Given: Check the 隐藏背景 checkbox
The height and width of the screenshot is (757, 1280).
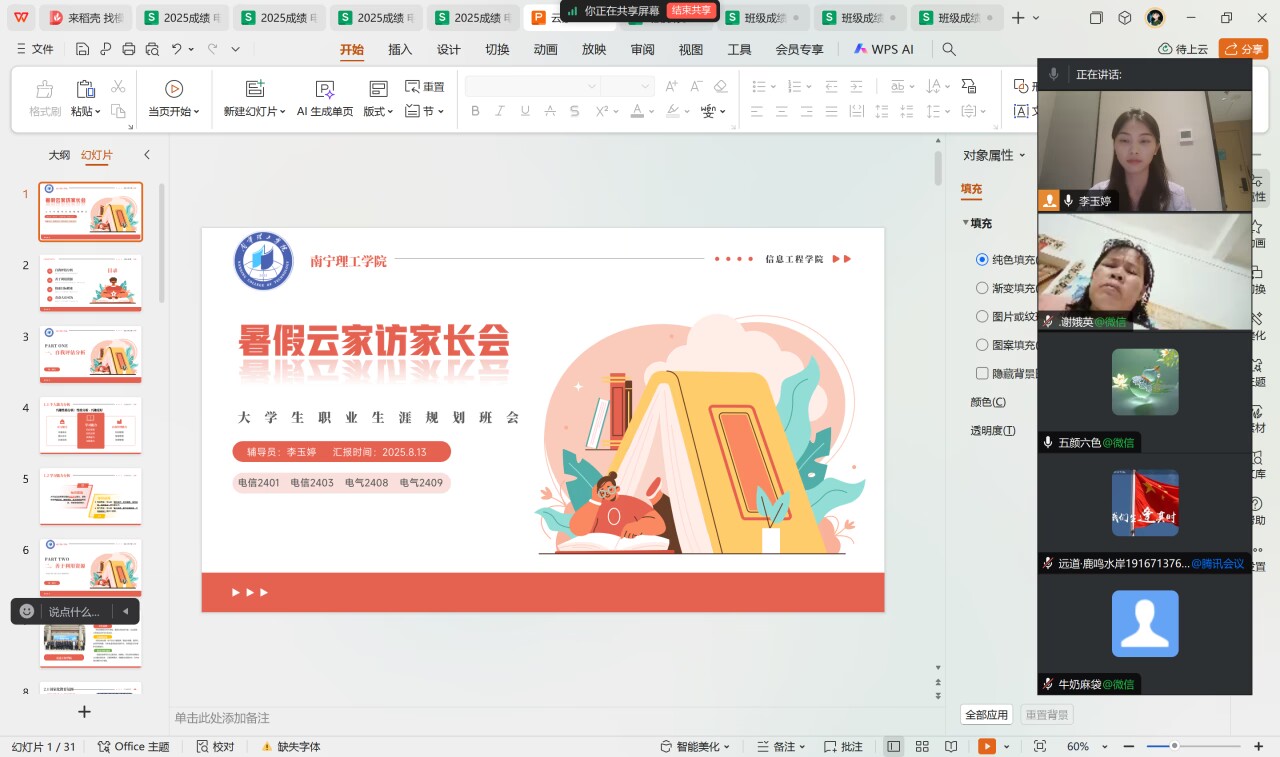Looking at the screenshot, I should [982, 373].
